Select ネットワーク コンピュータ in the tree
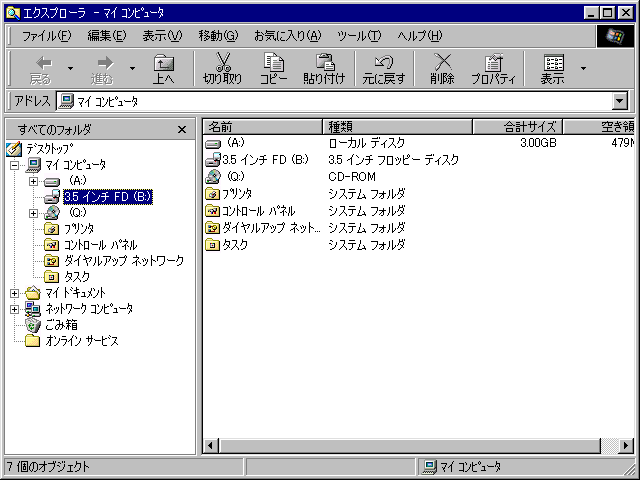Image resolution: width=640 pixels, height=480 pixels. coord(89,309)
